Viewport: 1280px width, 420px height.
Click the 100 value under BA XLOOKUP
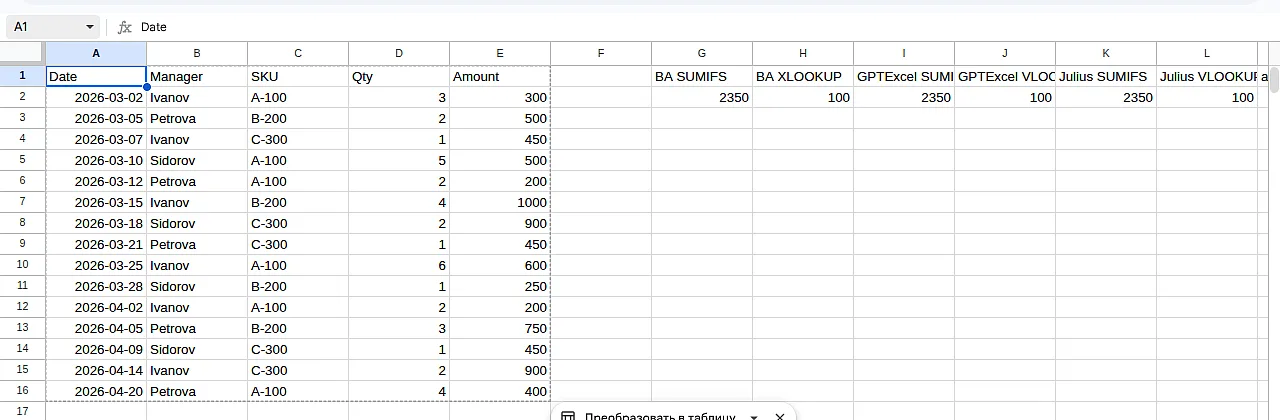(803, 97)
